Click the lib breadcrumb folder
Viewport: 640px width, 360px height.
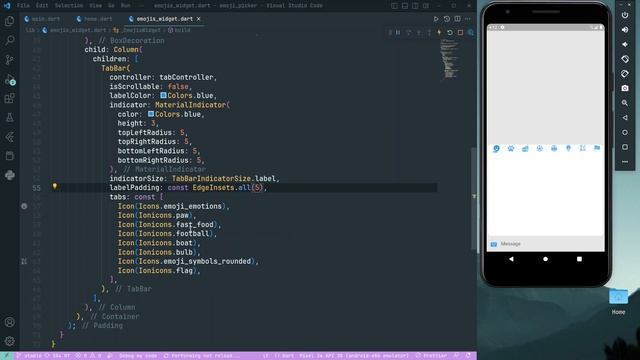(30, 30)
